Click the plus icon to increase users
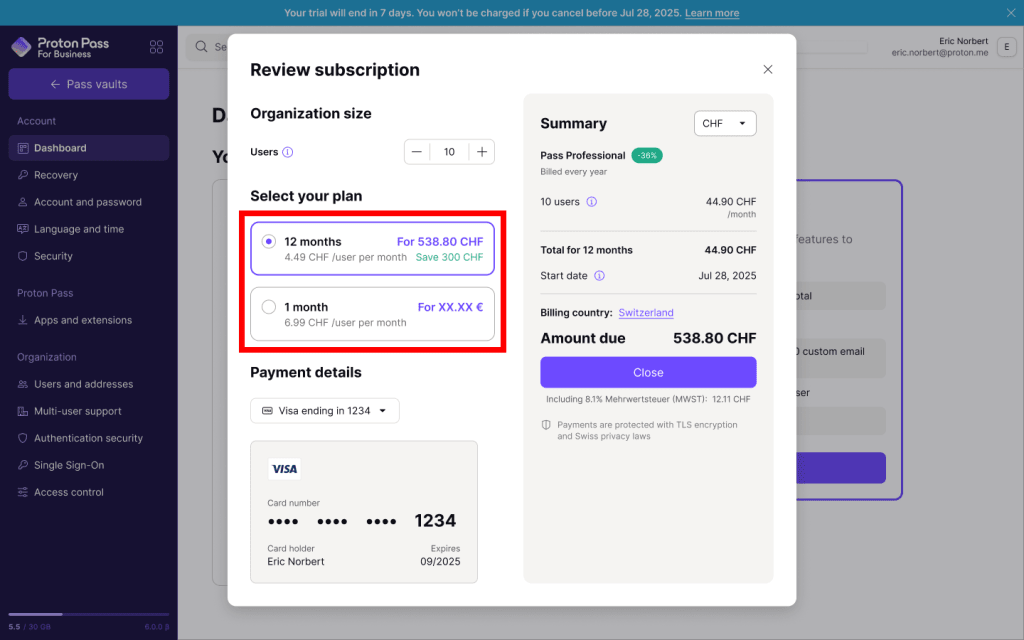The width and height of the screenshot is (1024, 640). [481, 152]
